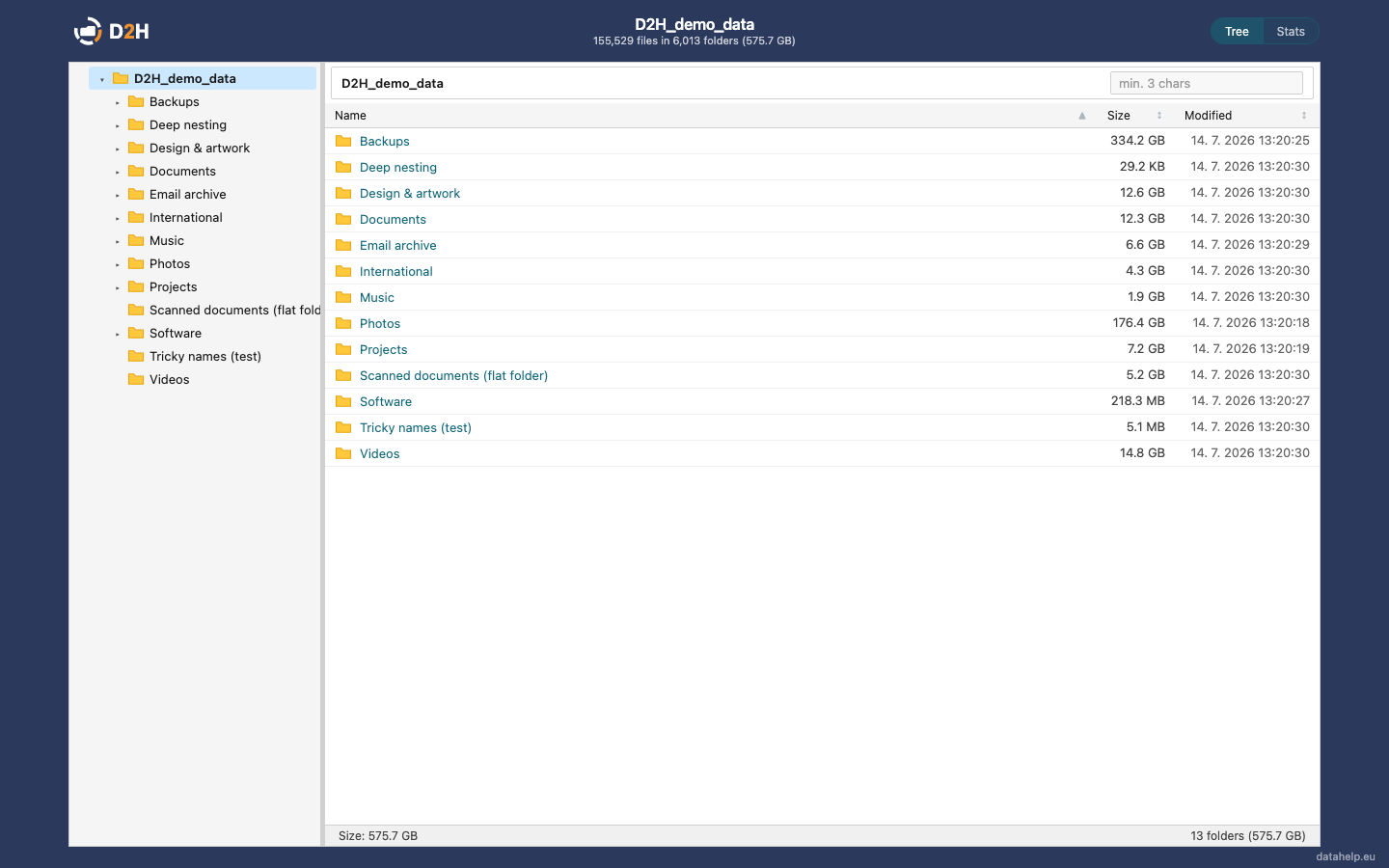1389x868 pixels.
Task: Switch to the Stats view tab
Action: (x=1291, y=31)
